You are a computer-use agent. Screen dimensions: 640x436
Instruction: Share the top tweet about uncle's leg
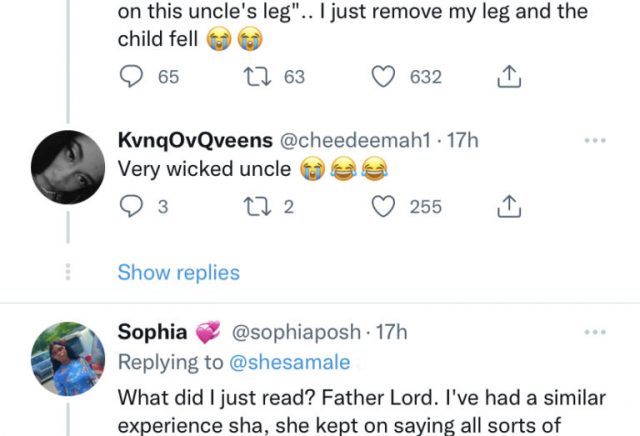pos(508,76)
